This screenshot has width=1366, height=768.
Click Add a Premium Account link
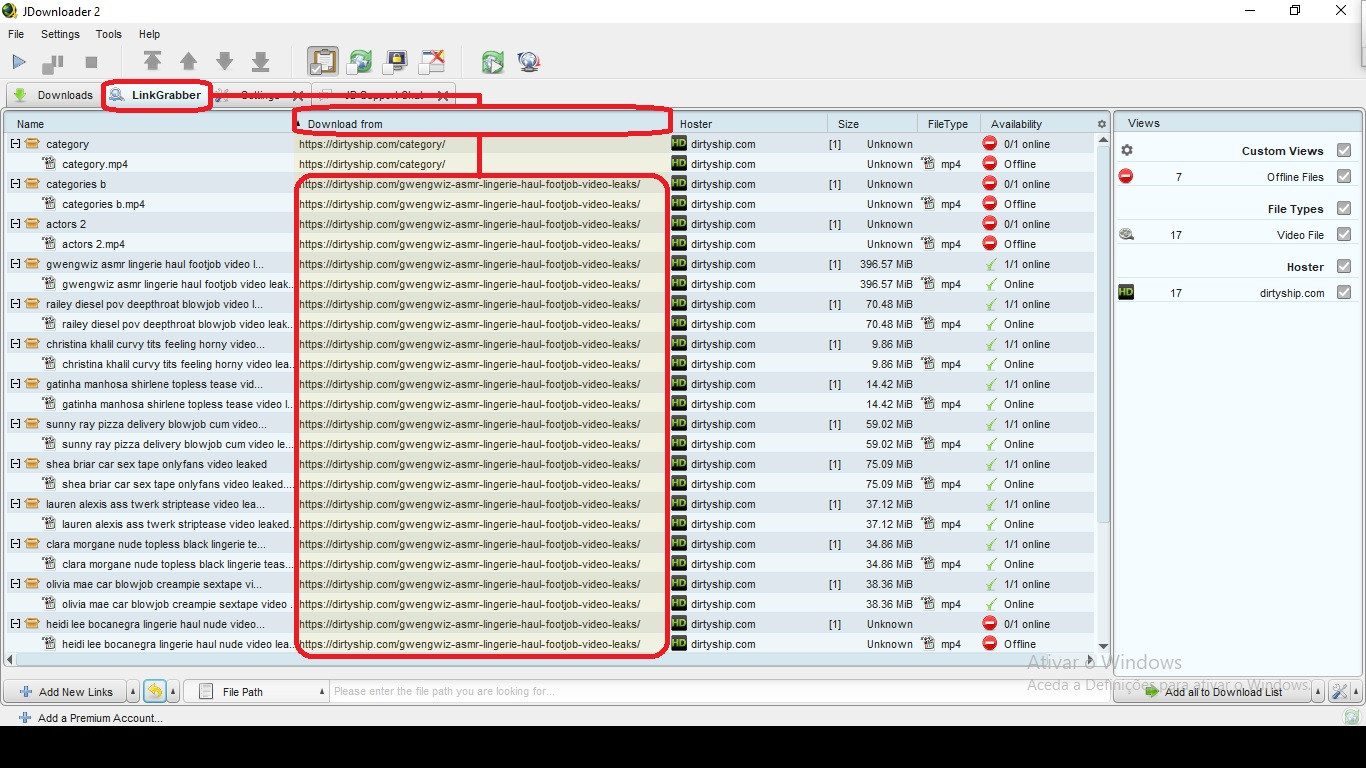[x=90, y=717]
